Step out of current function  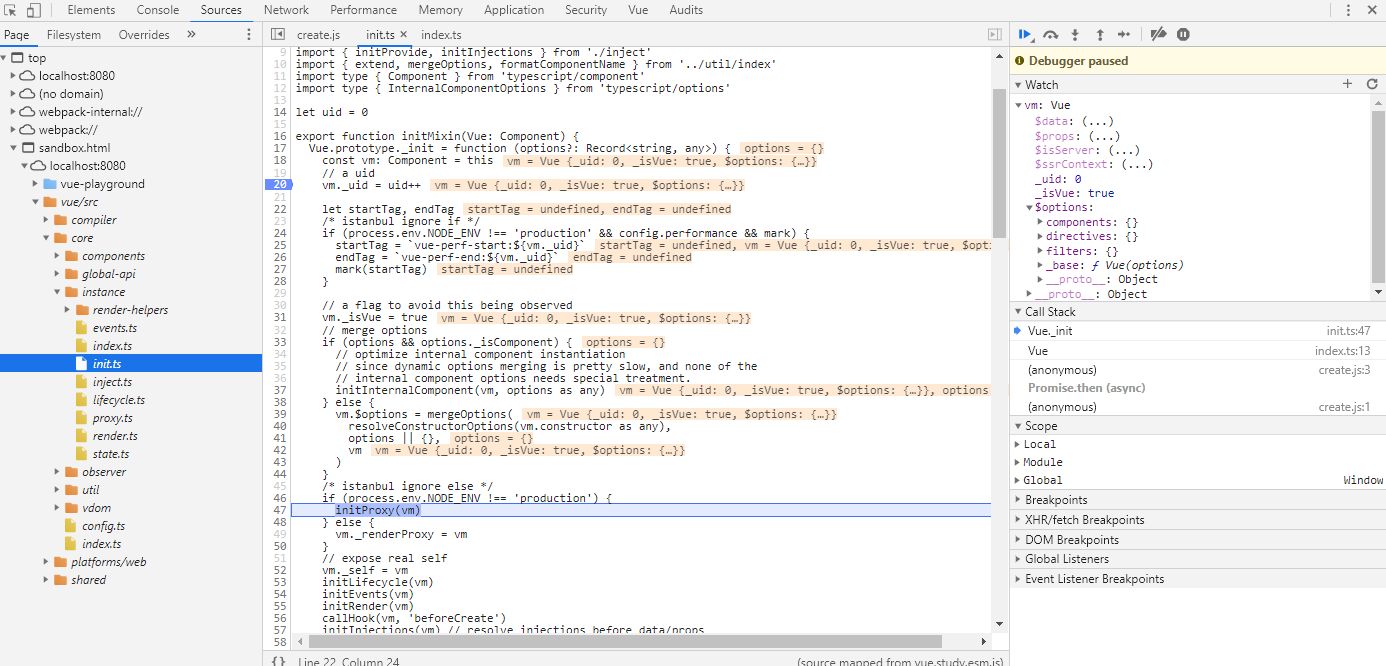point(1100,34)
